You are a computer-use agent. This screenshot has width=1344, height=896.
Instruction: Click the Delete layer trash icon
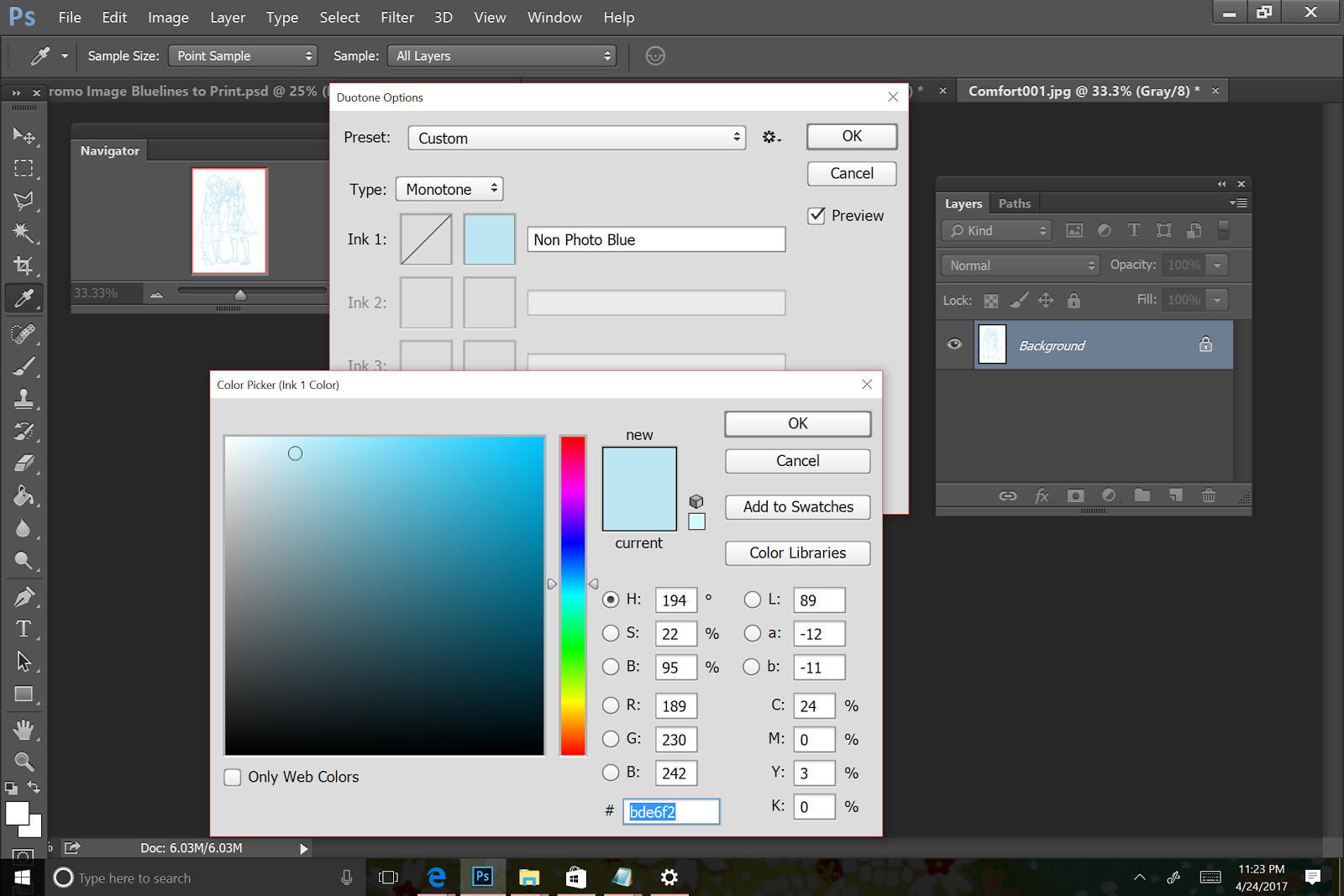click(1209, 495)
